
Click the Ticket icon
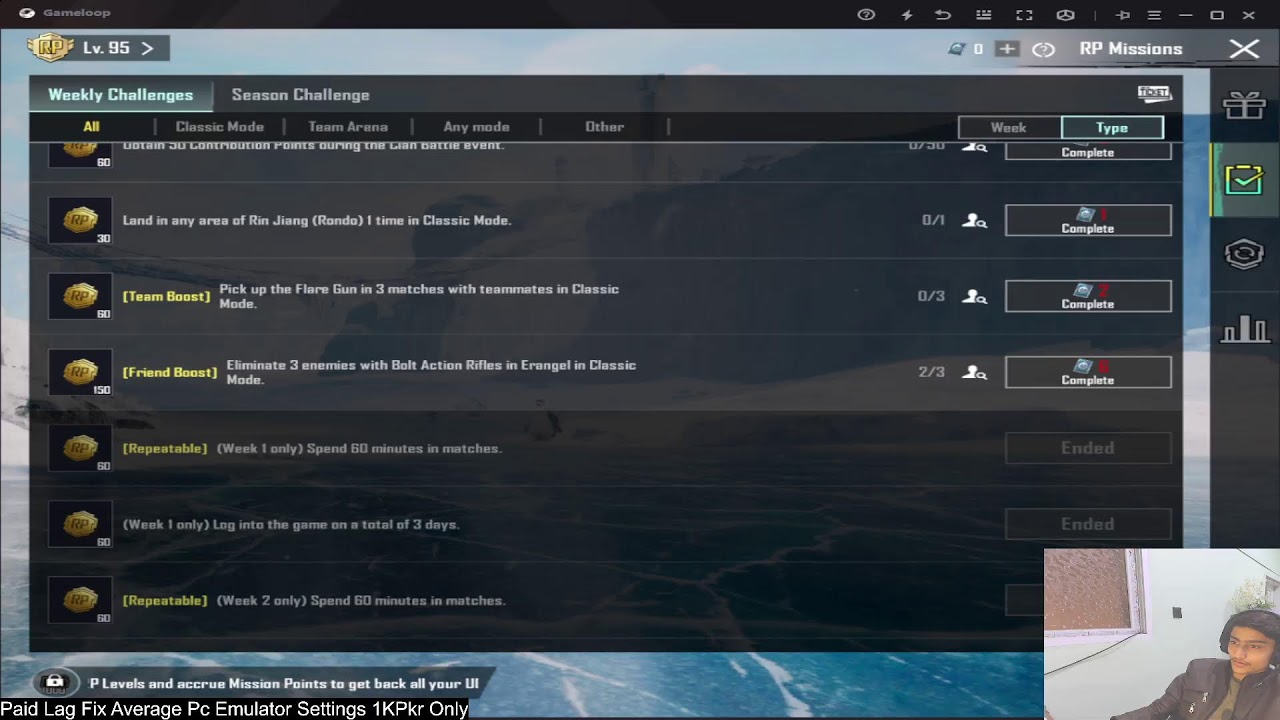1154,93
